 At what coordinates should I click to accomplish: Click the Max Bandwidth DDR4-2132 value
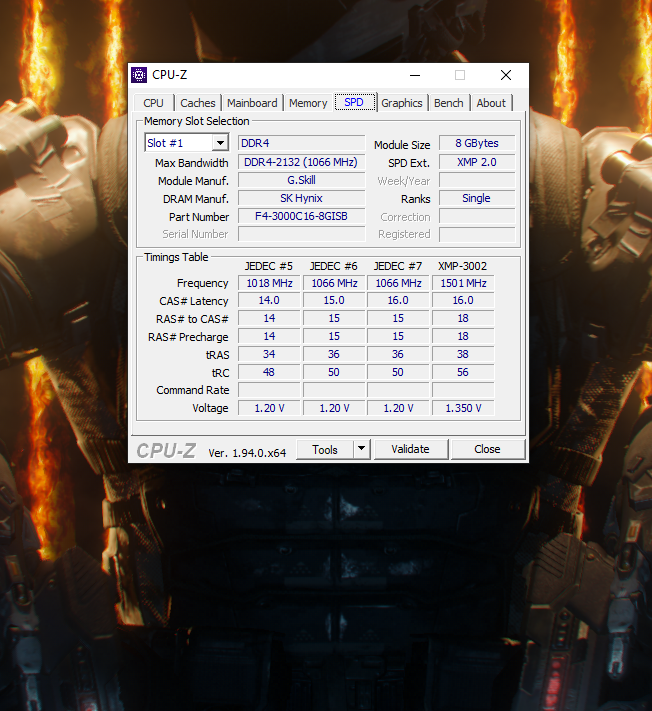302,162
